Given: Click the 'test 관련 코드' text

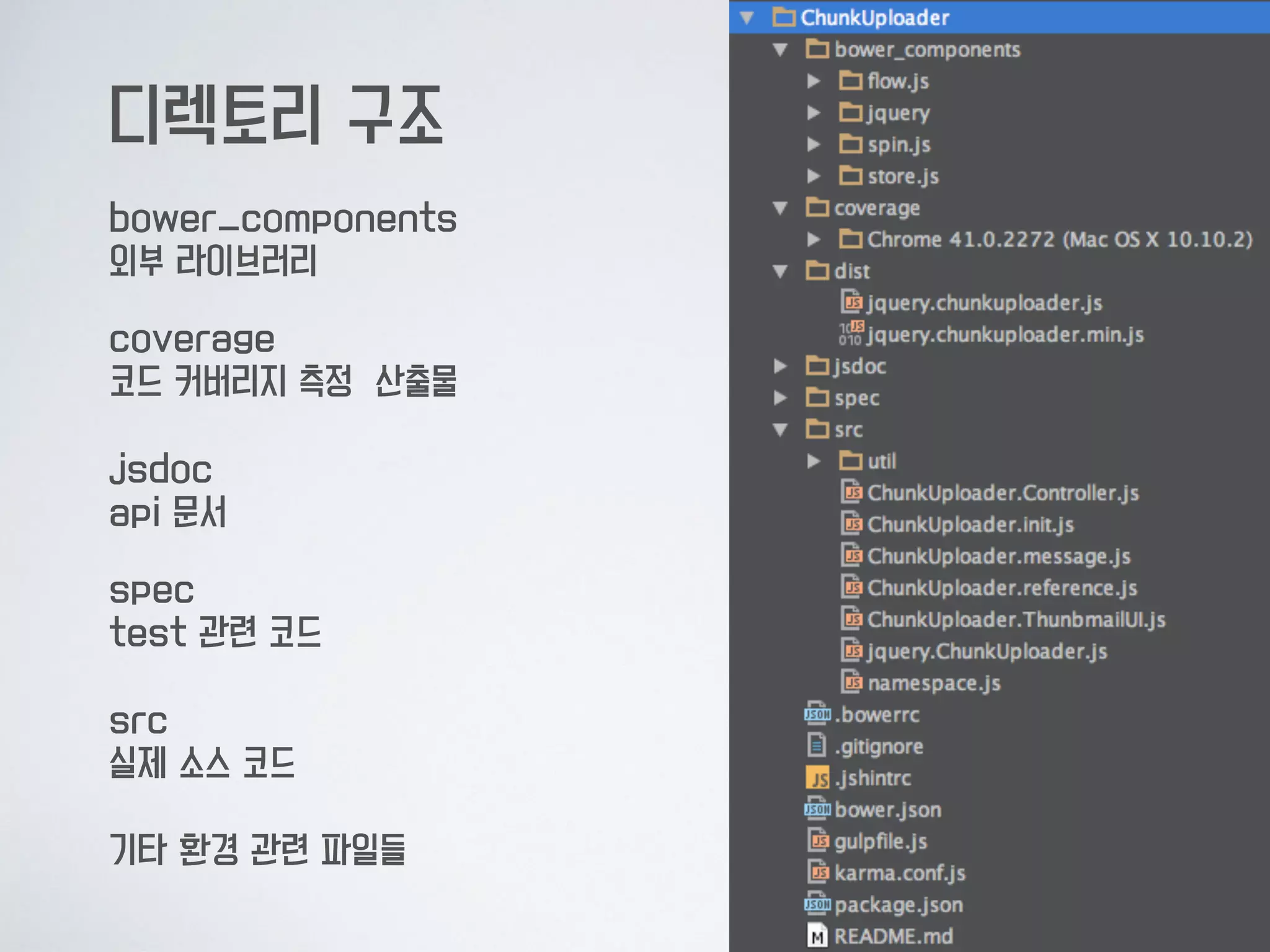Looking at the screenshot, I should pyautogui.click(x=215, y=632).
